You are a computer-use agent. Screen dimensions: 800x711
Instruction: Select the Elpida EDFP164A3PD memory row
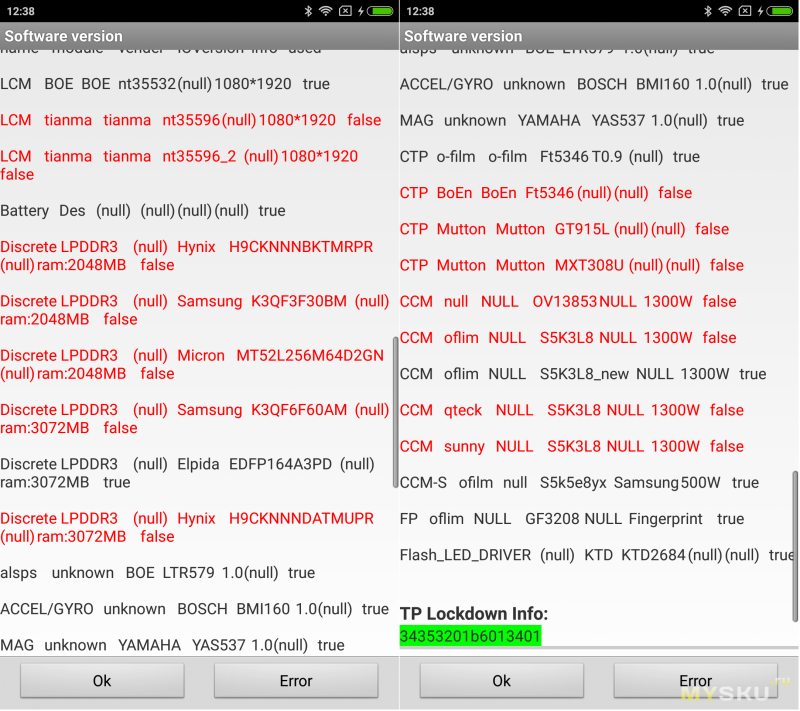pyautogui.click(x=187, y=473)
